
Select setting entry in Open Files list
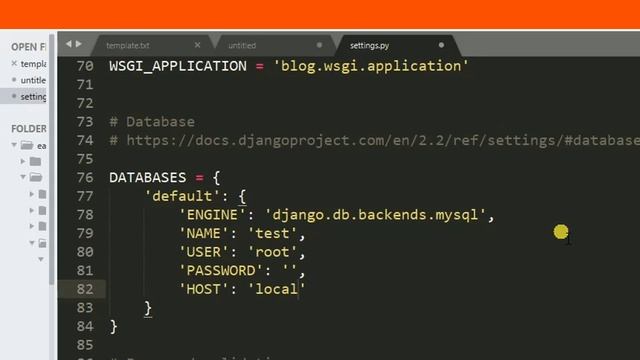tap(33, 97)
